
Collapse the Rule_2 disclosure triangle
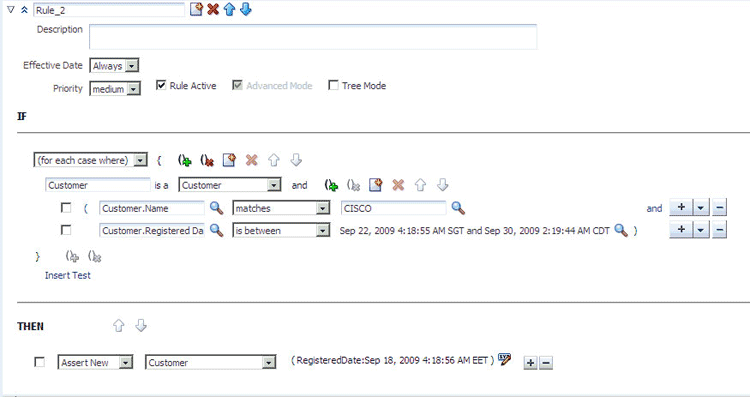pos(11,9)
